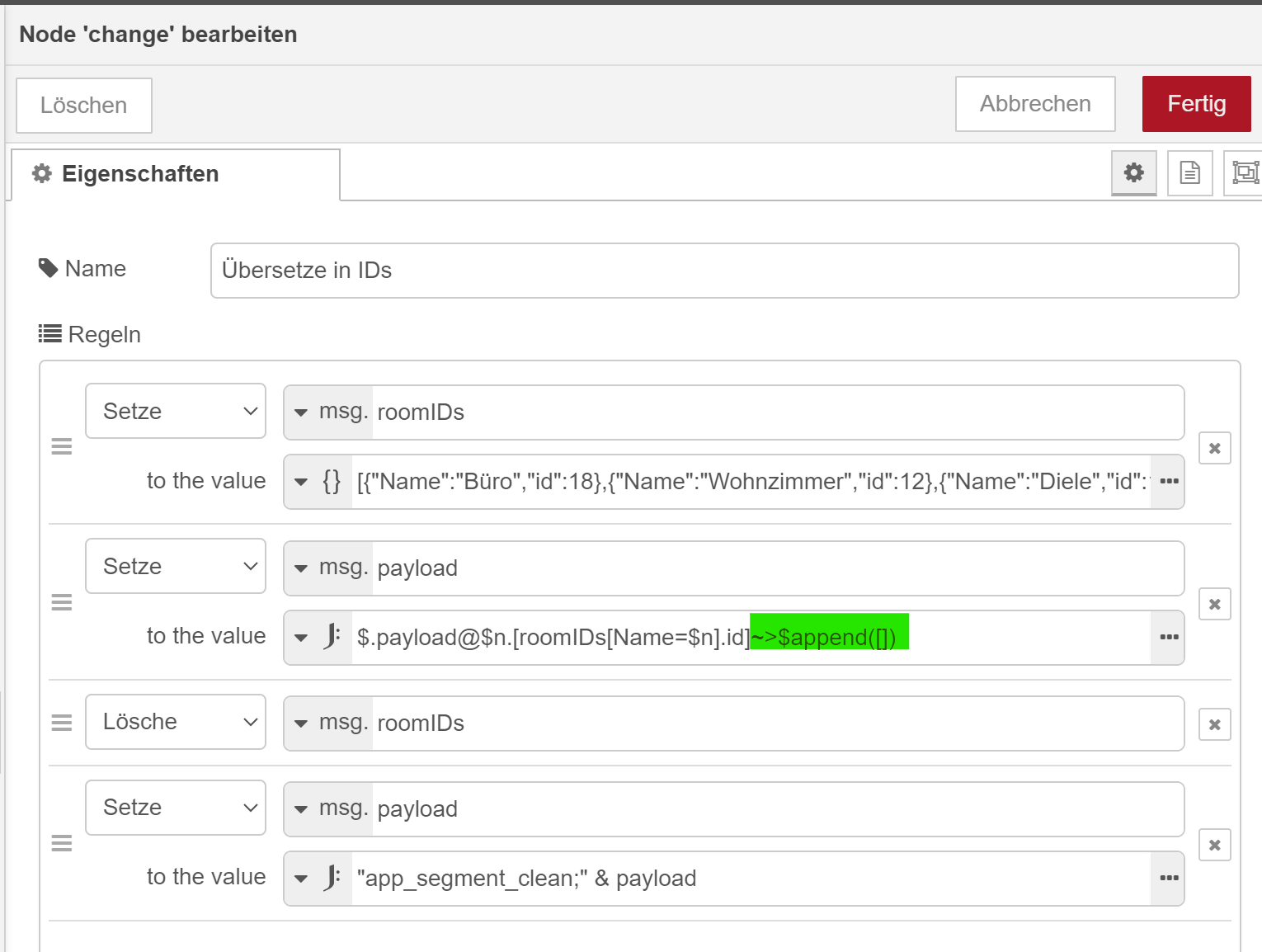Change msg. type for Lösche roomIDs property

pos(329,723)
